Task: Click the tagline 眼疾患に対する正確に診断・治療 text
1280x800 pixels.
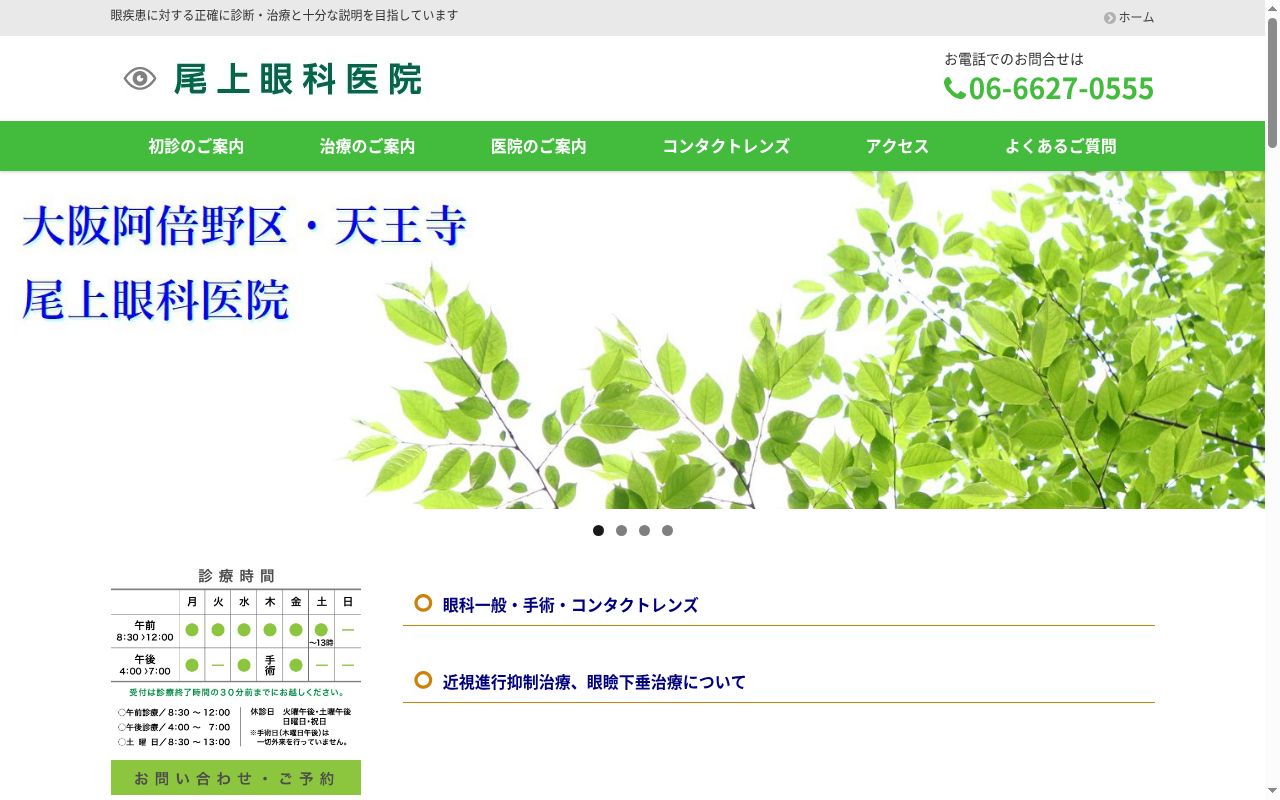Action: (284, 16)
